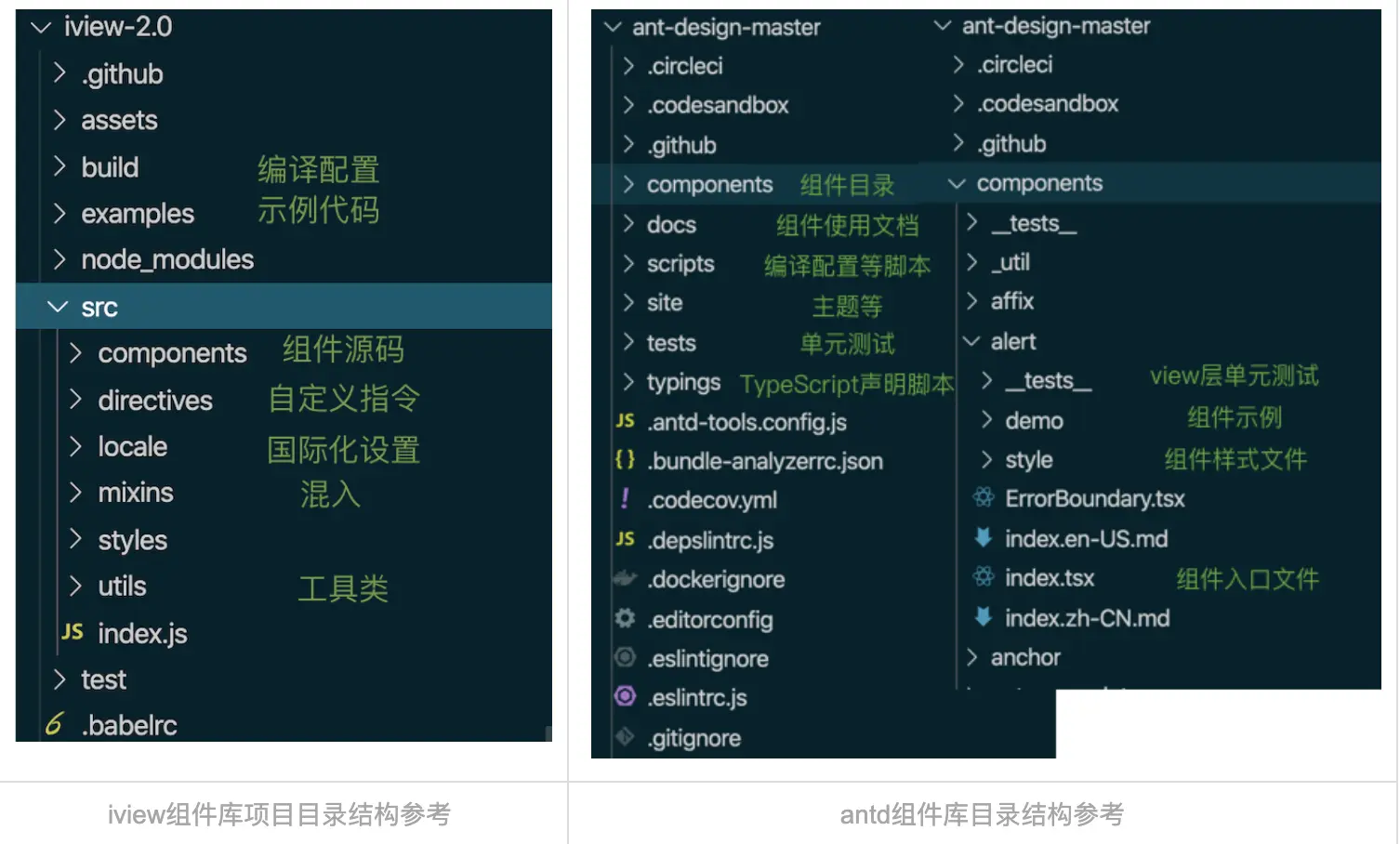Click the JSON braces icon of .bundle-analyzerrc.json
This screenshot has height=844, width=1400.
pyautogui.click(x=626, y=460)
